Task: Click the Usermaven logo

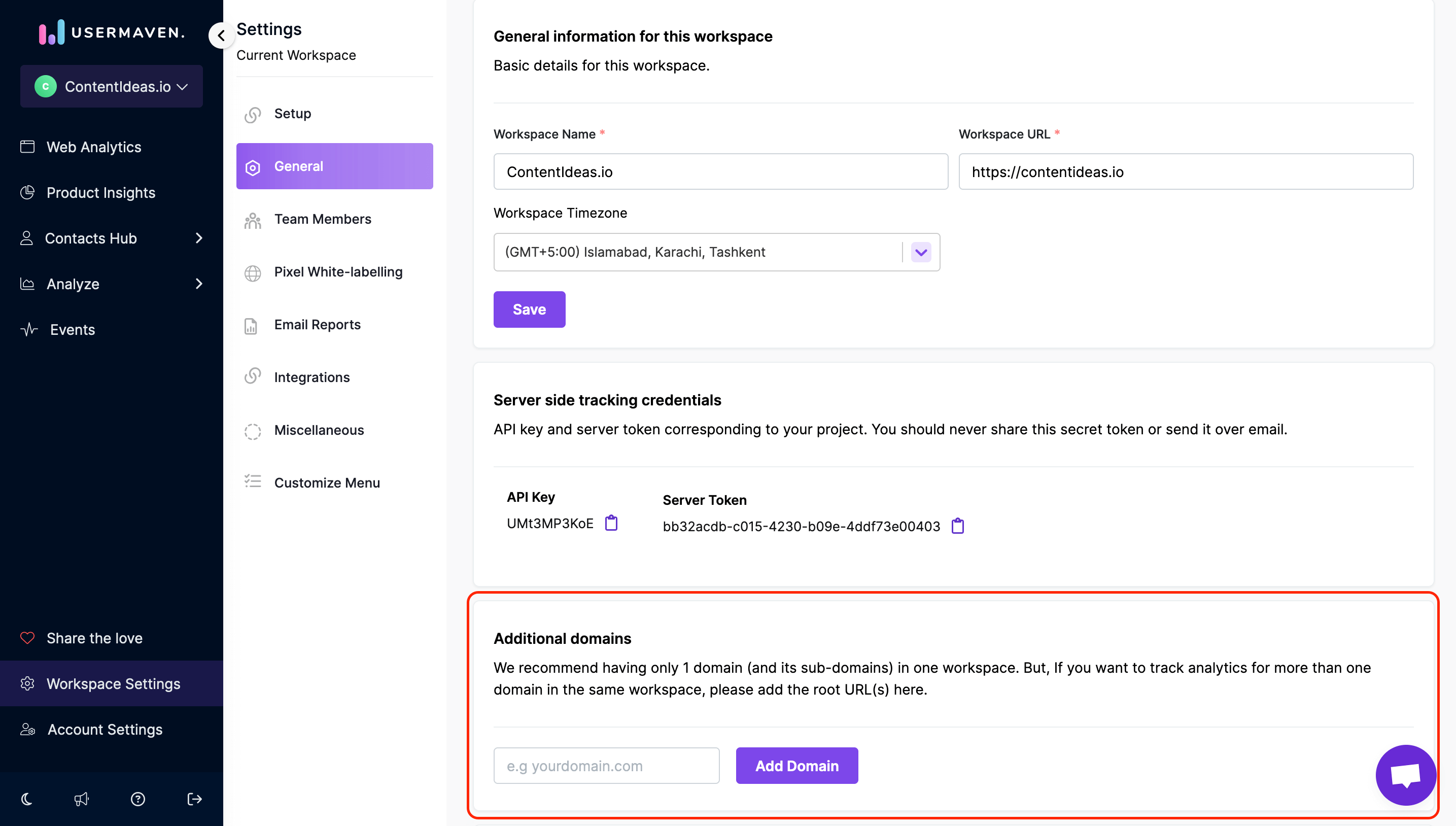Action: tap(111, 32)
